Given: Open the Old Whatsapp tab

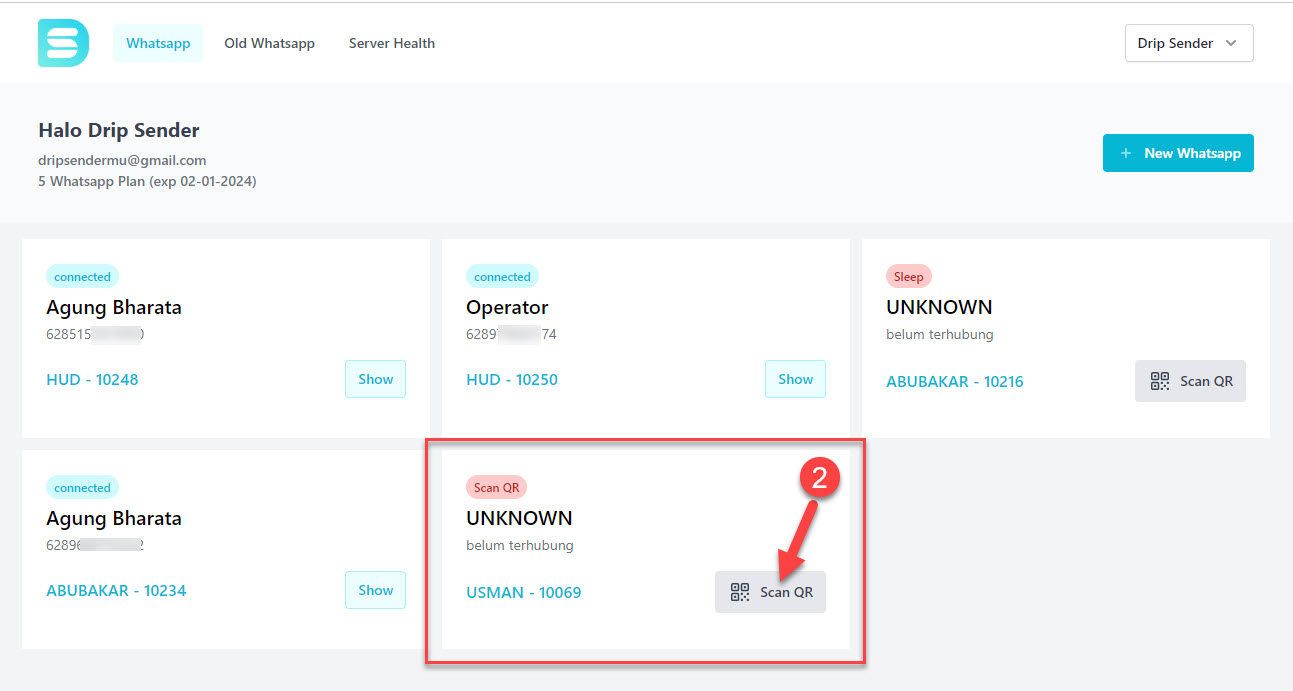Looking at the screenshot, I should (269, 43).
